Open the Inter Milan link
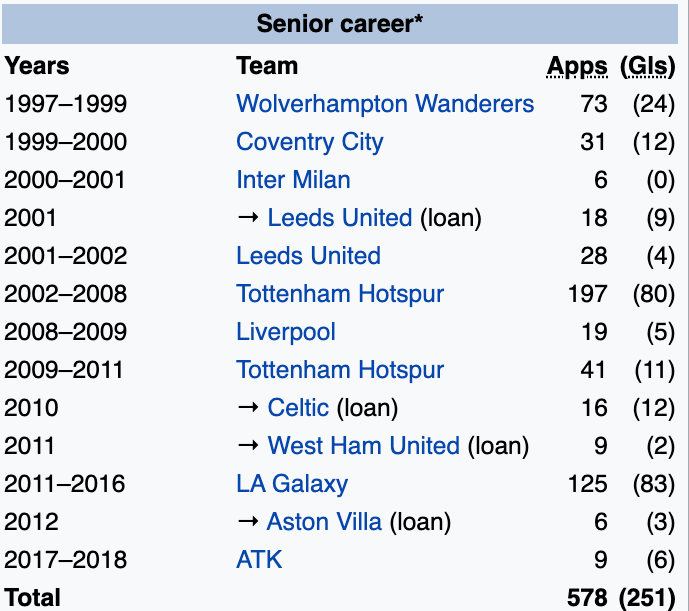The height and width of the screenshot is (611, 689). click(293, 180)
